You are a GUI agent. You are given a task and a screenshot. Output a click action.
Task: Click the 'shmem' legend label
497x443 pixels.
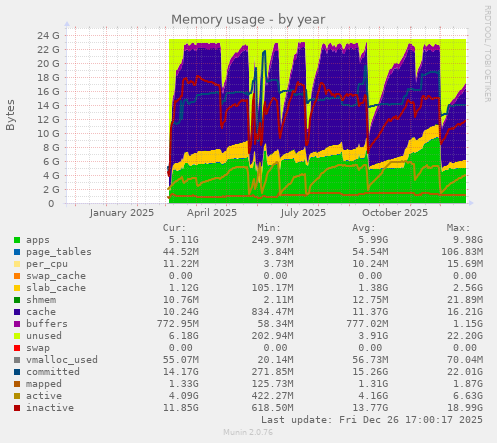41,300
